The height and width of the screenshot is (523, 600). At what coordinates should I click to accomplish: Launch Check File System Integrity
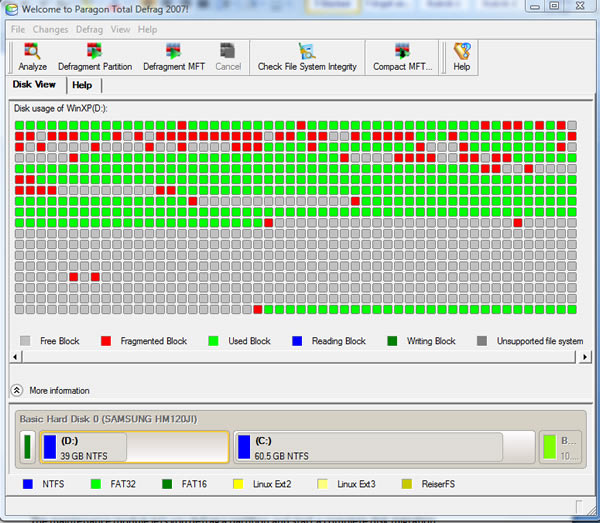click(x=307, y=57)
